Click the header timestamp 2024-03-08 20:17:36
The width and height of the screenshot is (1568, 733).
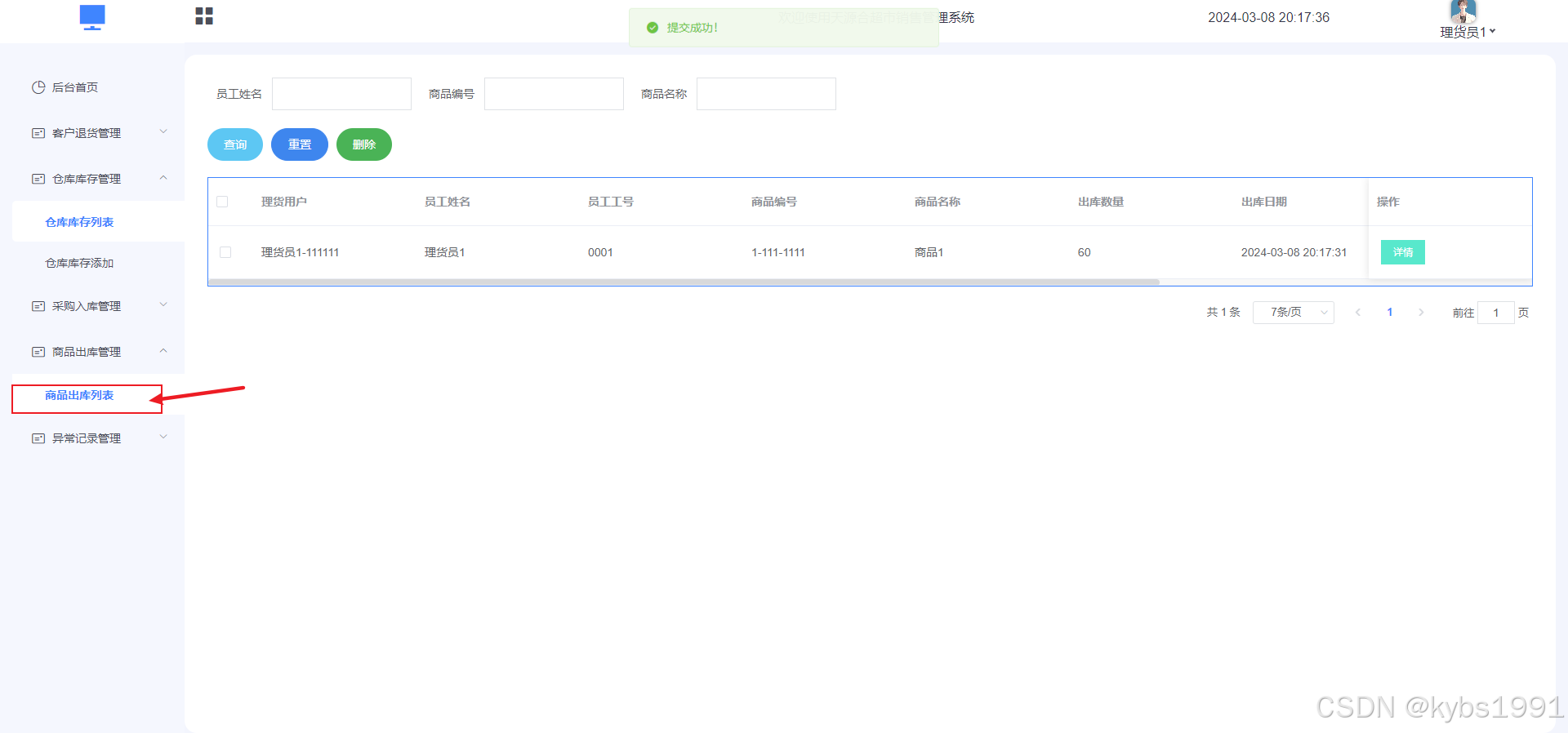point(1269,17)
